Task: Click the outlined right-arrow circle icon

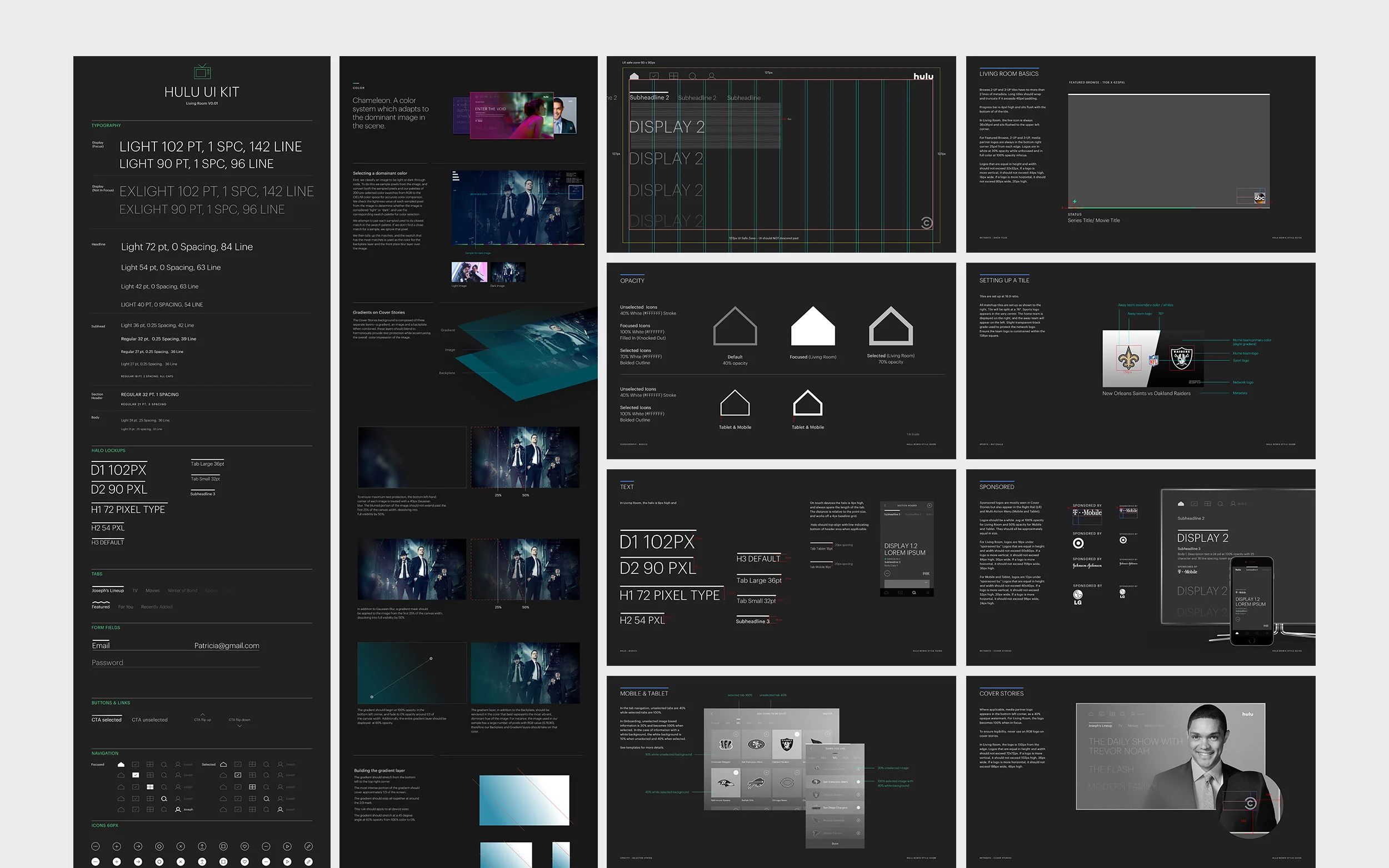Action: 138,846
